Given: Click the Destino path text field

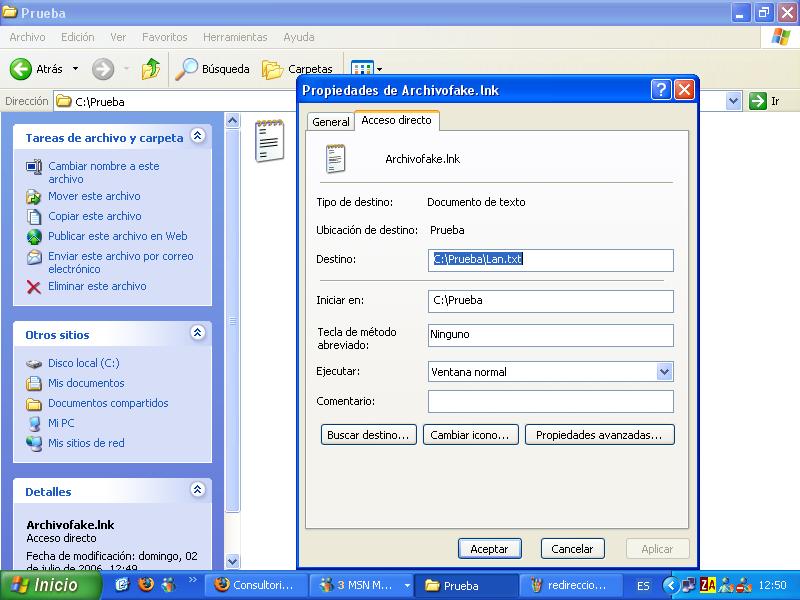Looking at the screenshot, I should click(x=550, y=260).
